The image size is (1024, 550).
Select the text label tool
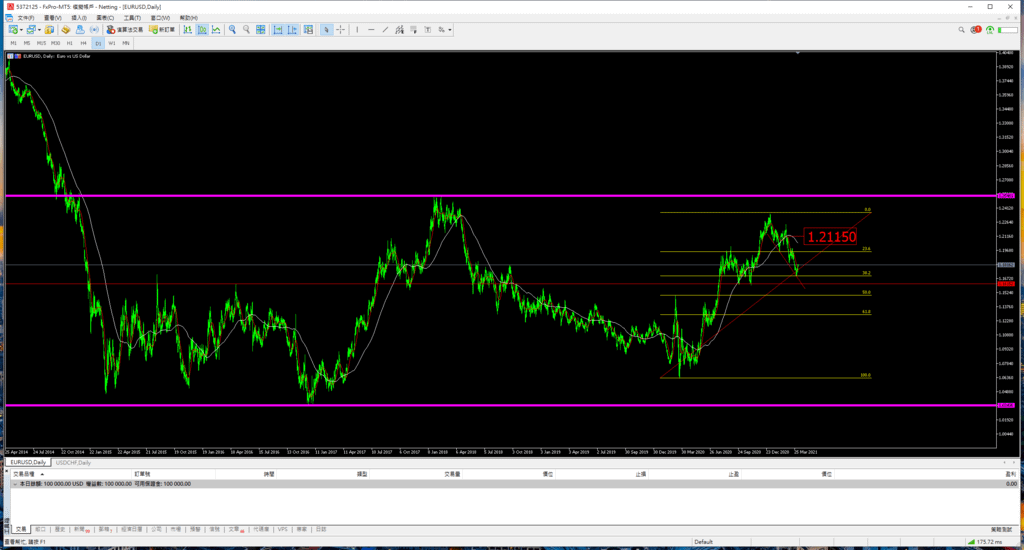tap(428, 29)
